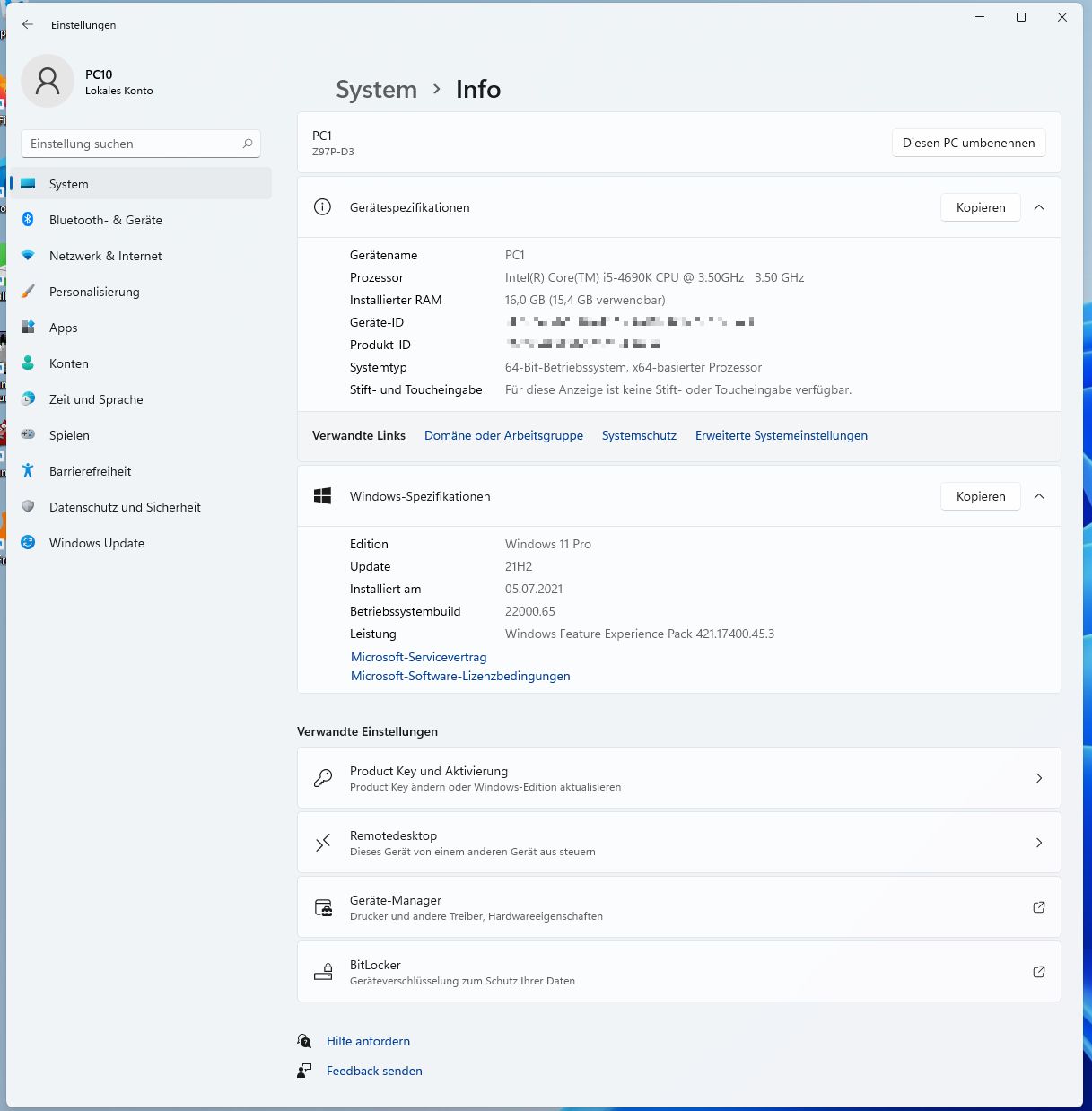Viewport: 1092px width, 1111px height.
Task: Click the Apps icon in sidebar
Action: click(x=28, y=328)
